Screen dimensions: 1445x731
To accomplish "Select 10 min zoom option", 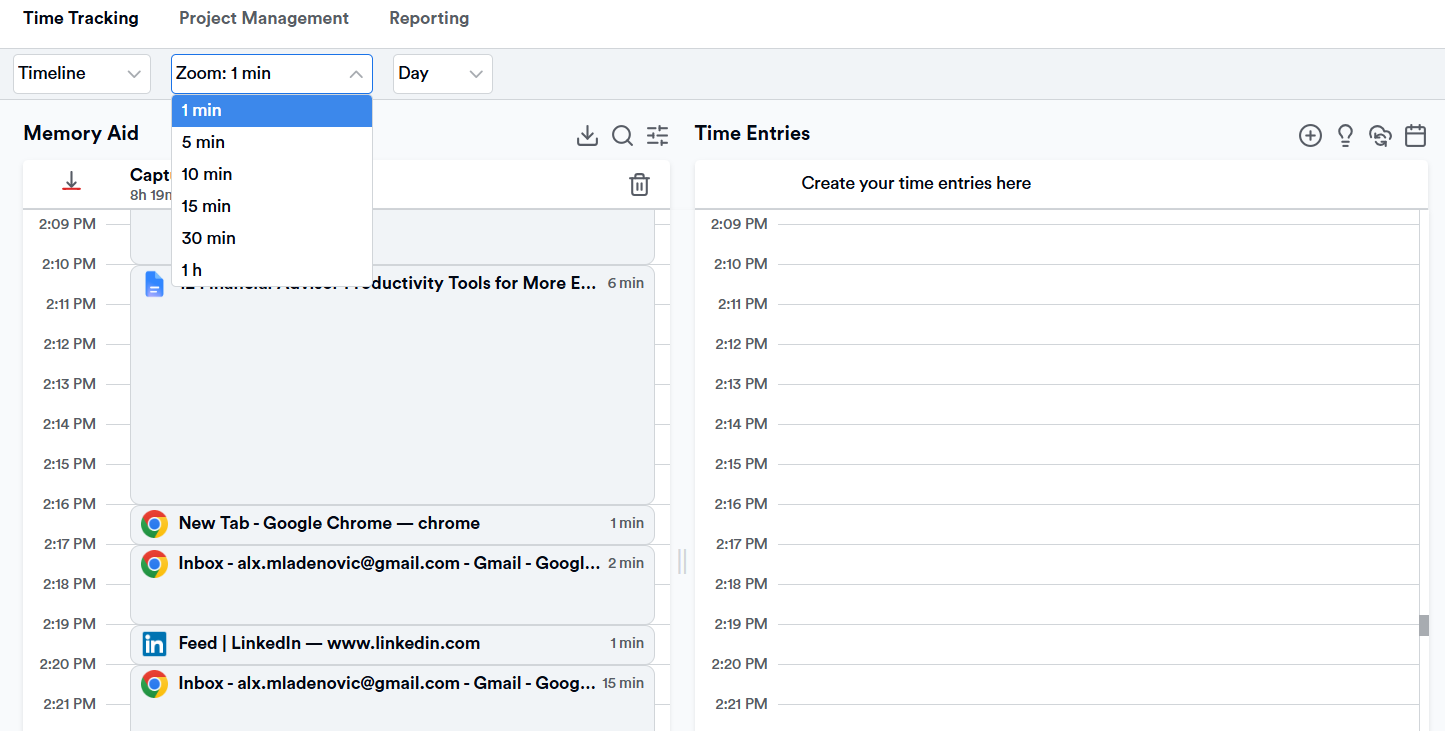I will pyautogui.click(x=272, y=175).
